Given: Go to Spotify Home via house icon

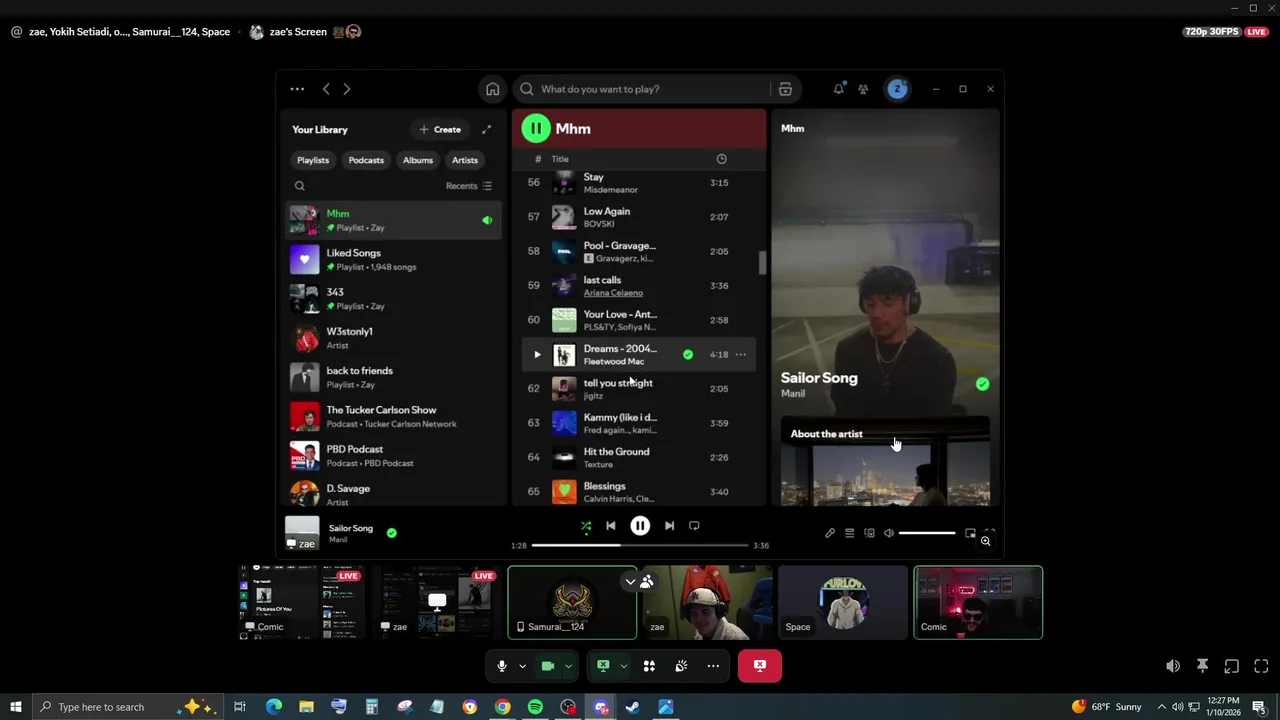Looking at the screenshot, I should click(x=492, y=89).
